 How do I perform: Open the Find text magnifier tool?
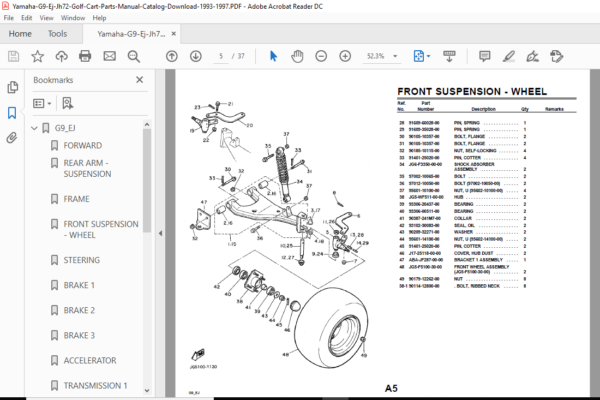click(x=134, y=56)
